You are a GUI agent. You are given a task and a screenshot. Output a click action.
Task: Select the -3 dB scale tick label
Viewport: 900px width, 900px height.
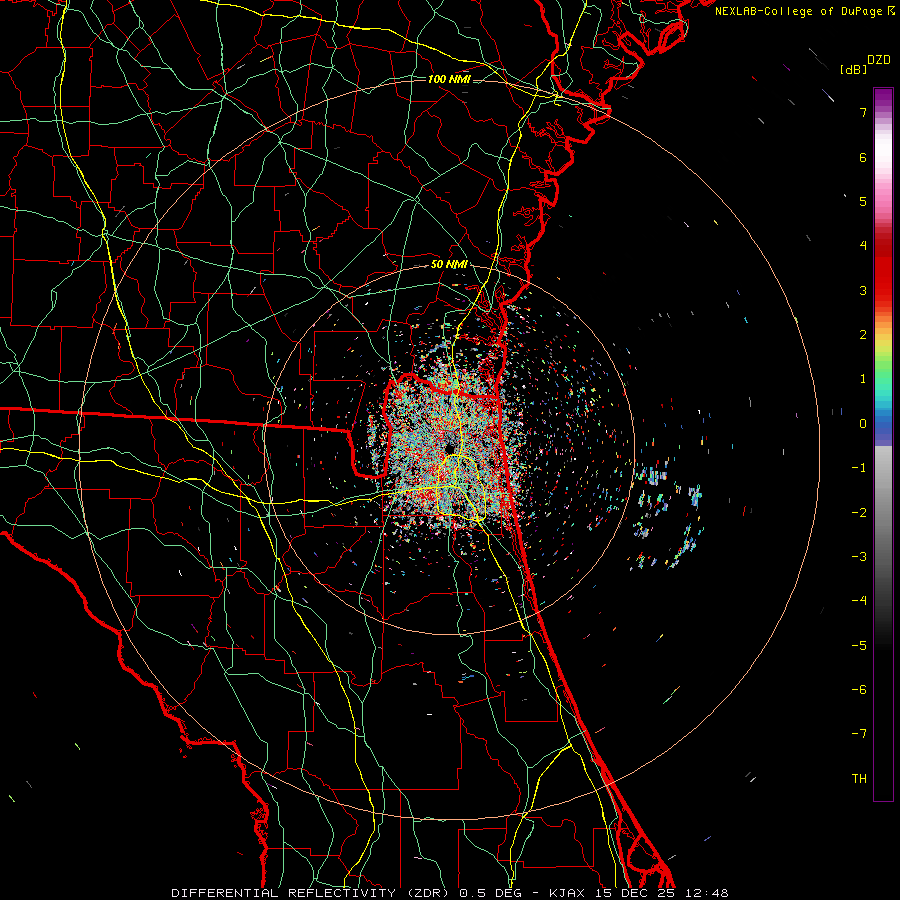coord(859,556)
